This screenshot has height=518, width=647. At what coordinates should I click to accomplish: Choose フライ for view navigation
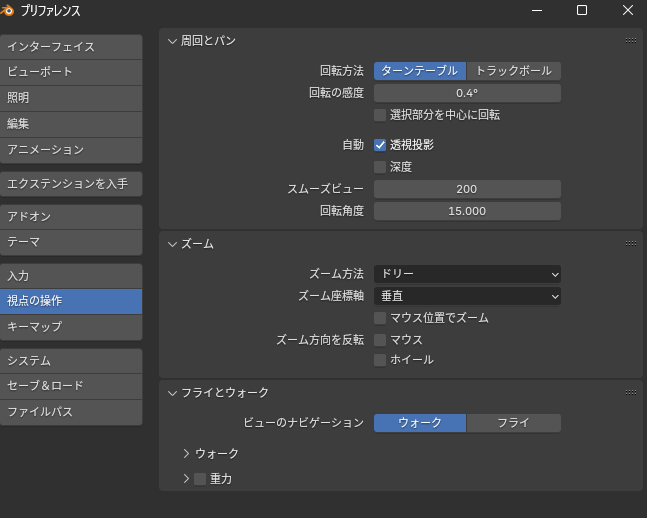513,423
